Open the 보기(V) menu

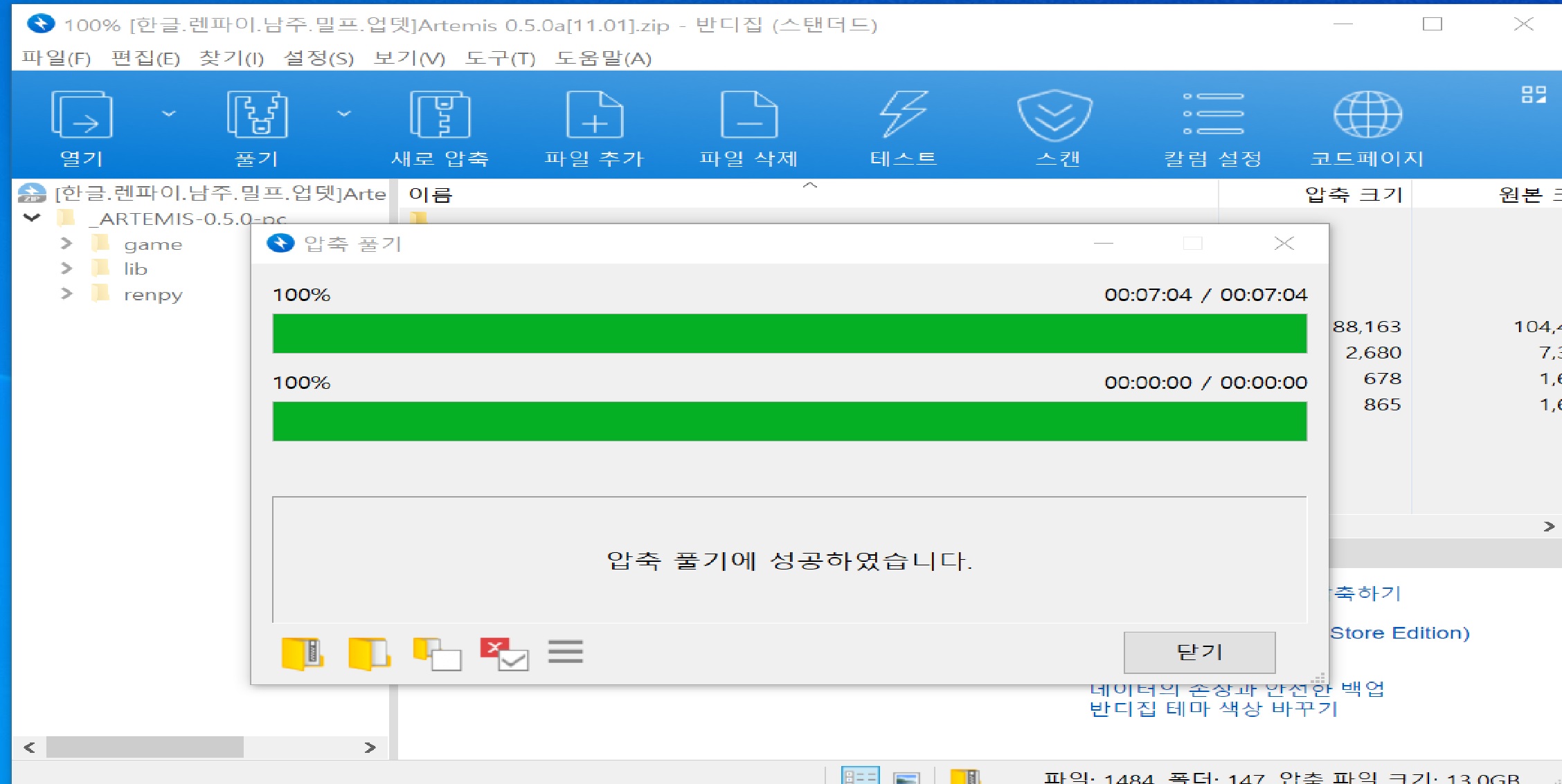[409, 58]
